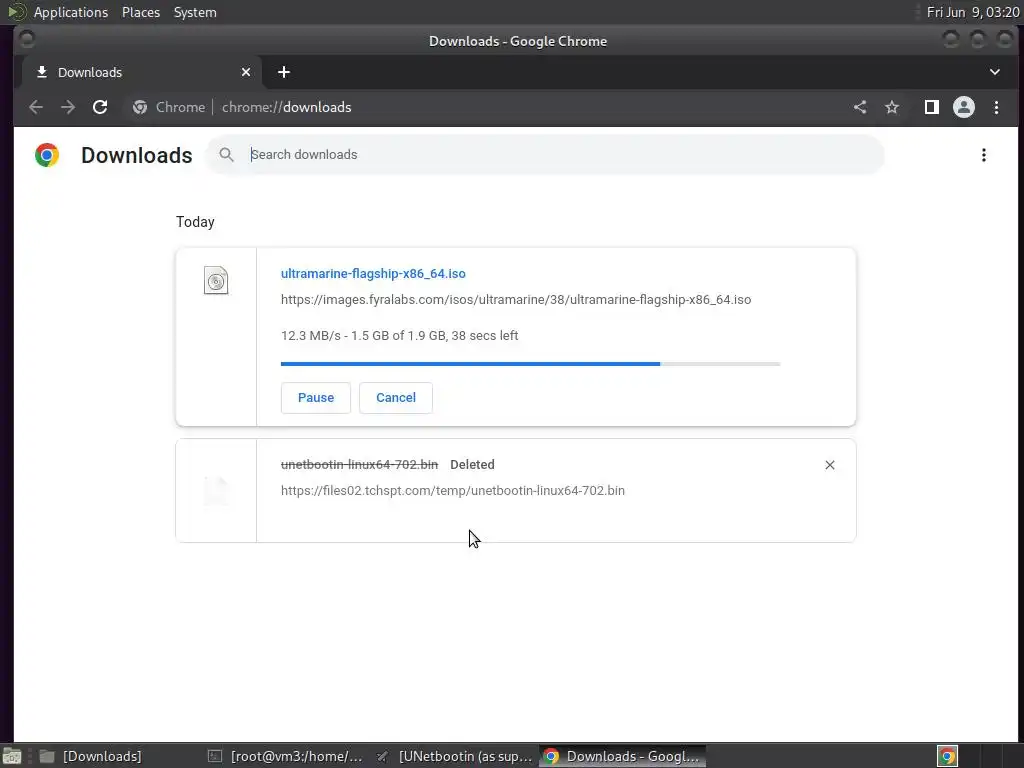Click the download speed status text
This screenshot has width=1024, height=768.
(x=400, y=336)
